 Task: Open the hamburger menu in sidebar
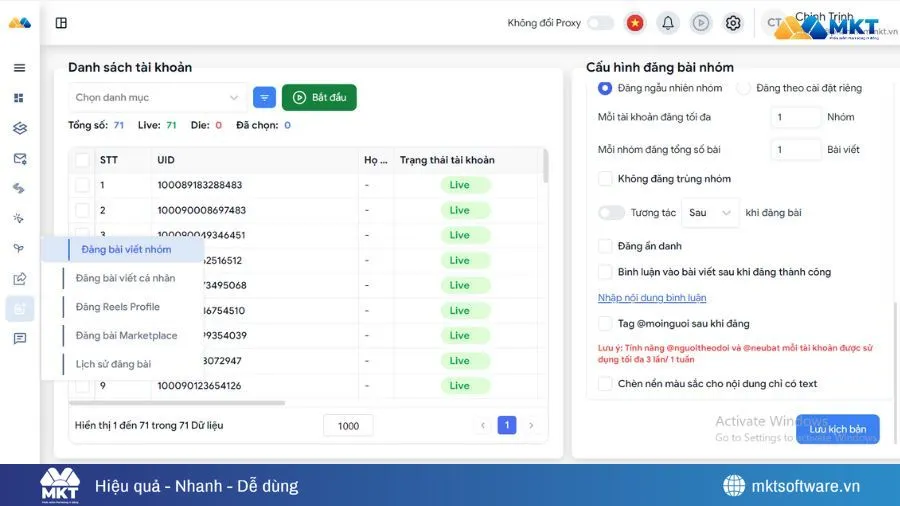tap(20, 68)
